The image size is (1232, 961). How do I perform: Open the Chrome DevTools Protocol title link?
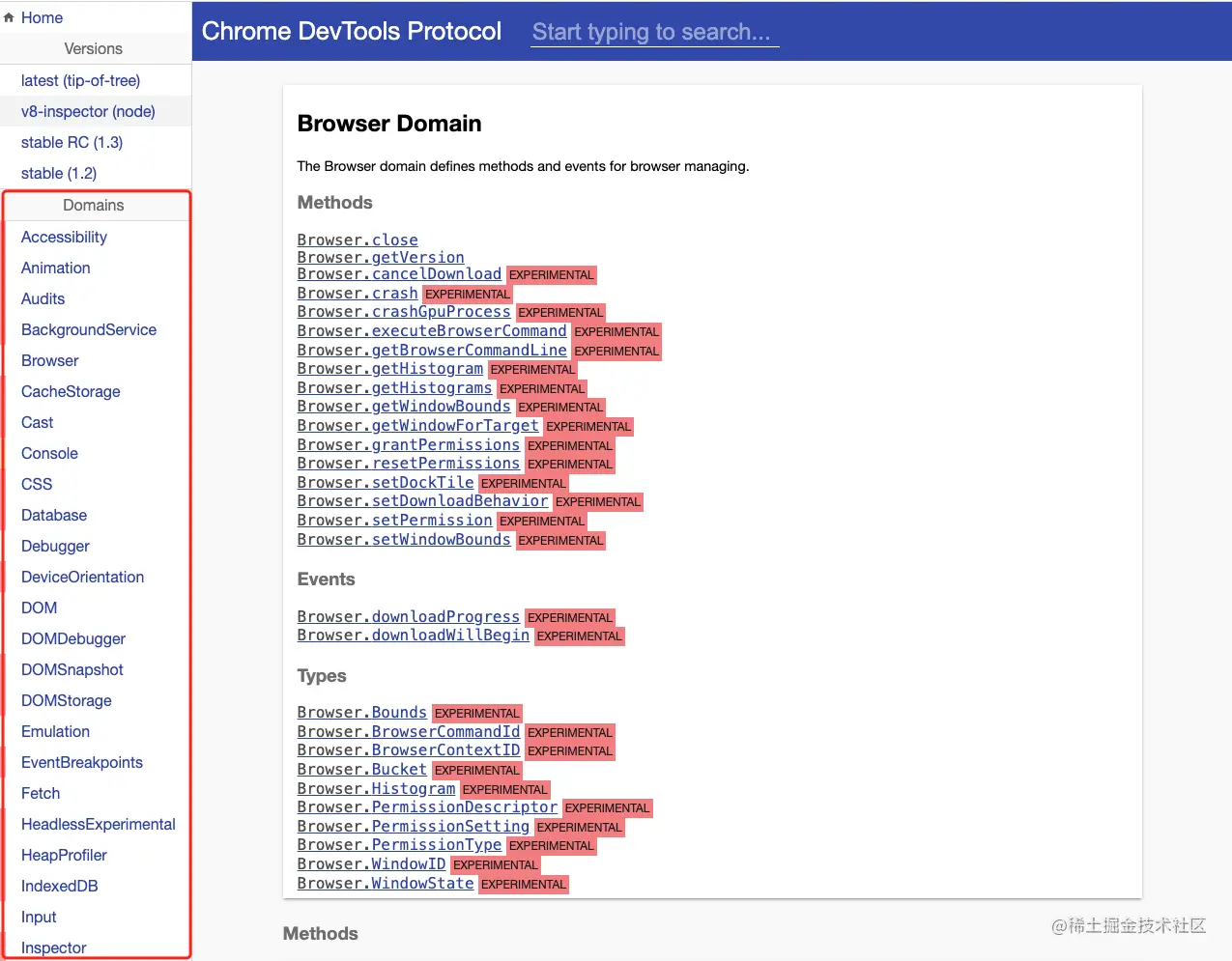coord(352,31)
